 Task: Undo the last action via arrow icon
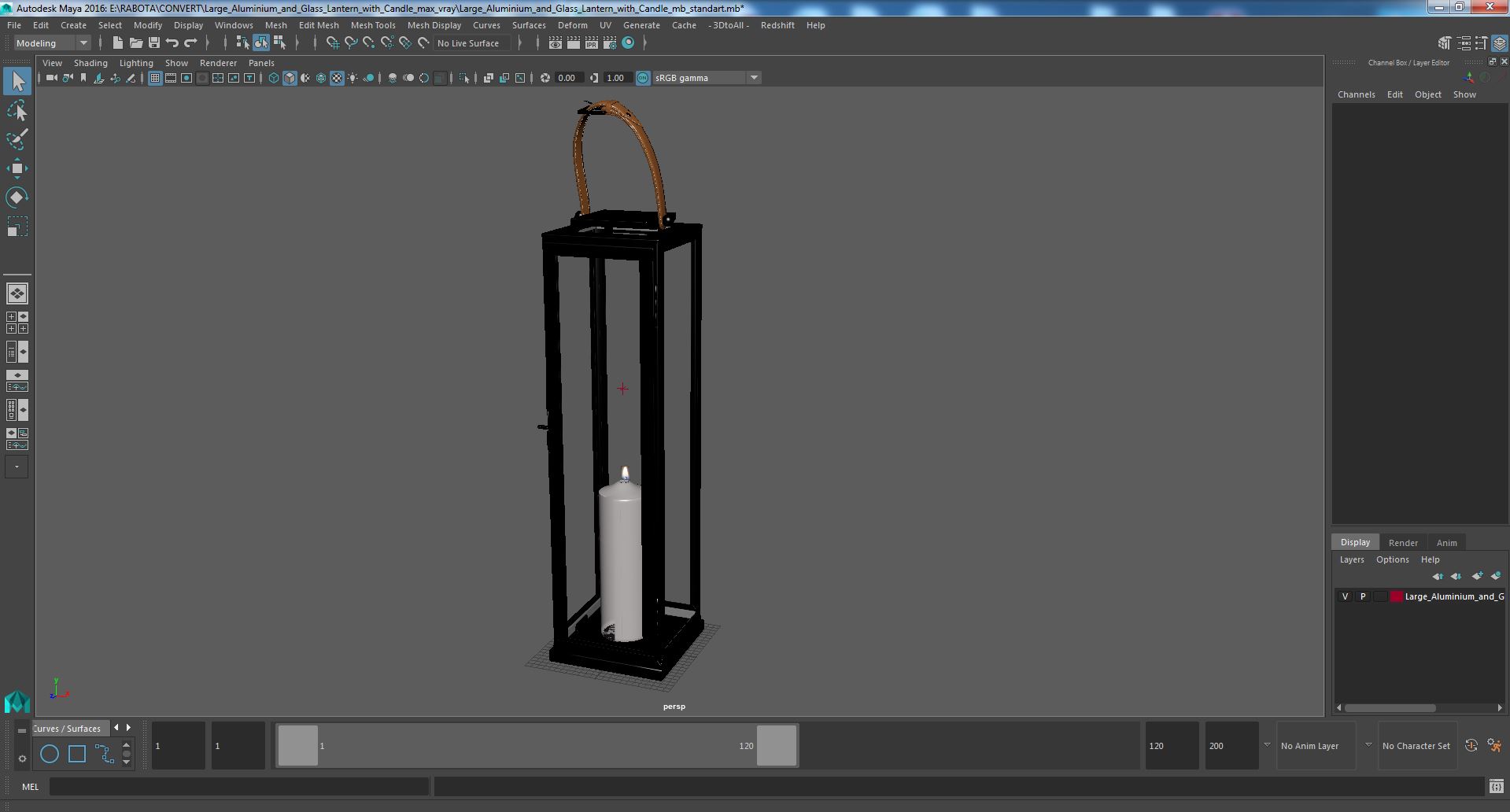172,43
